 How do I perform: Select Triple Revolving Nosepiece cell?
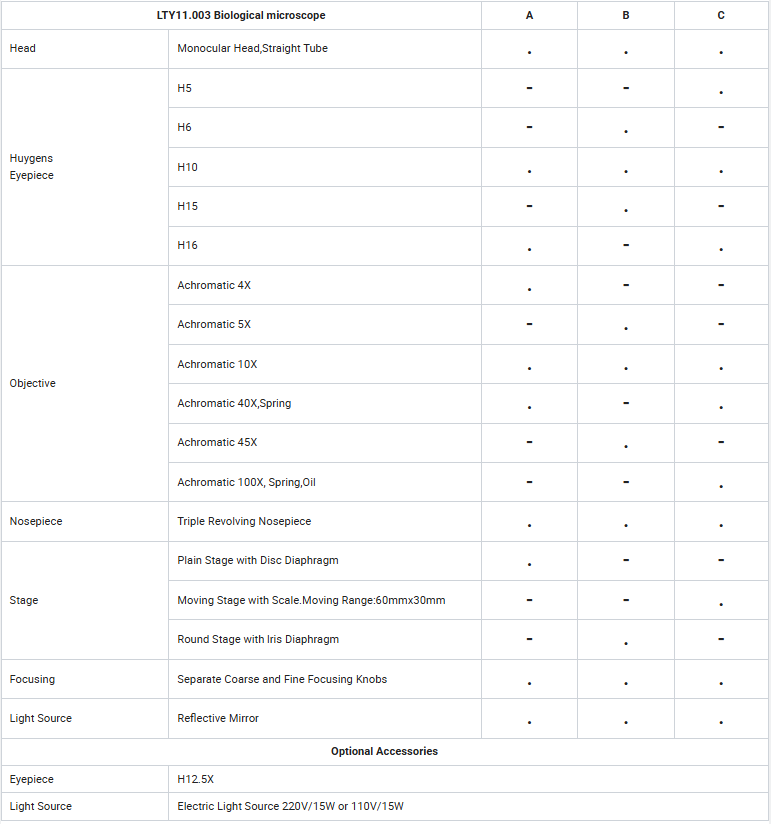click(x=325, y=521)
